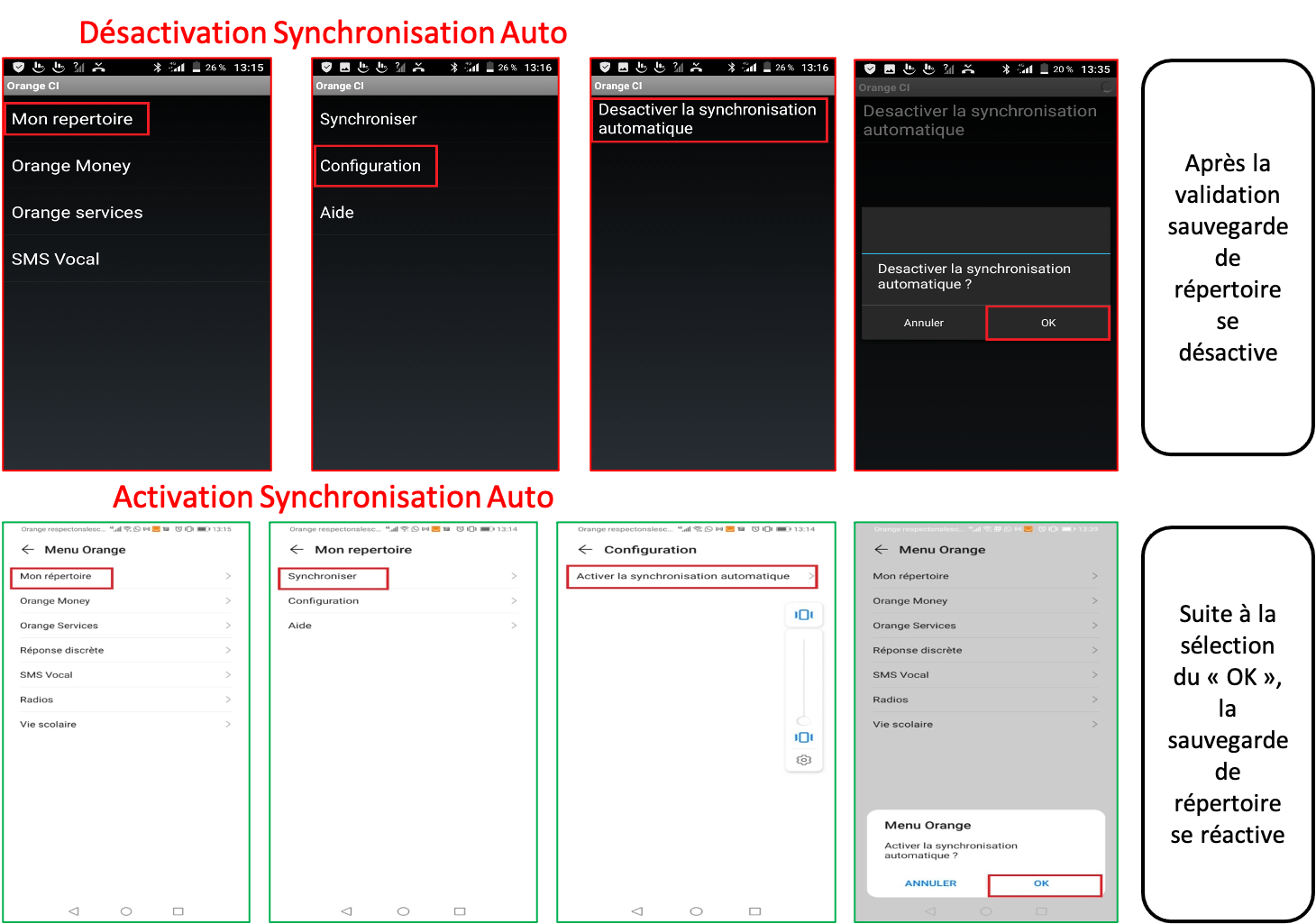Confirm OK in dark Desactiver synchronisation dialog

click(1047, 323)
